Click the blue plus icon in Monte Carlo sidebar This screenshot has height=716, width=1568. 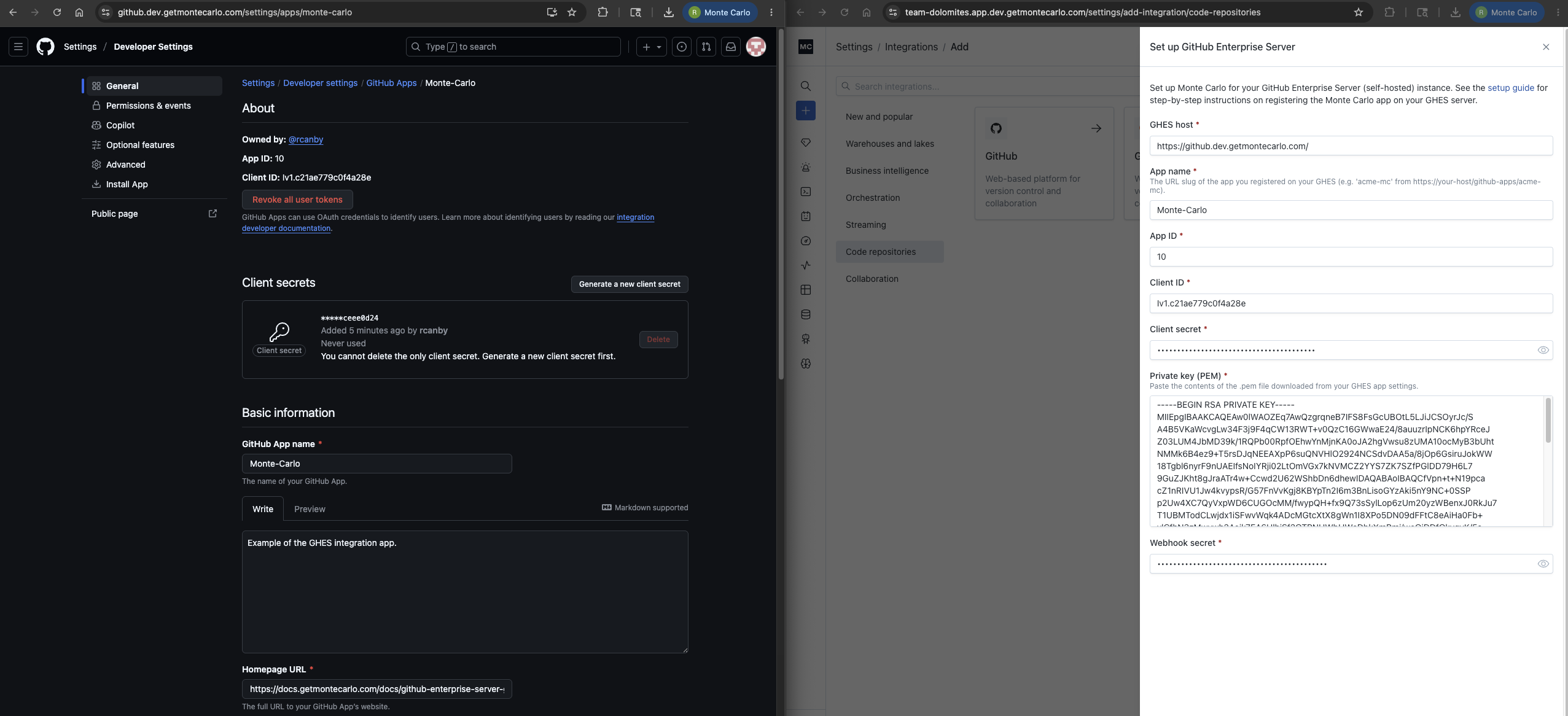pos(806,111)
